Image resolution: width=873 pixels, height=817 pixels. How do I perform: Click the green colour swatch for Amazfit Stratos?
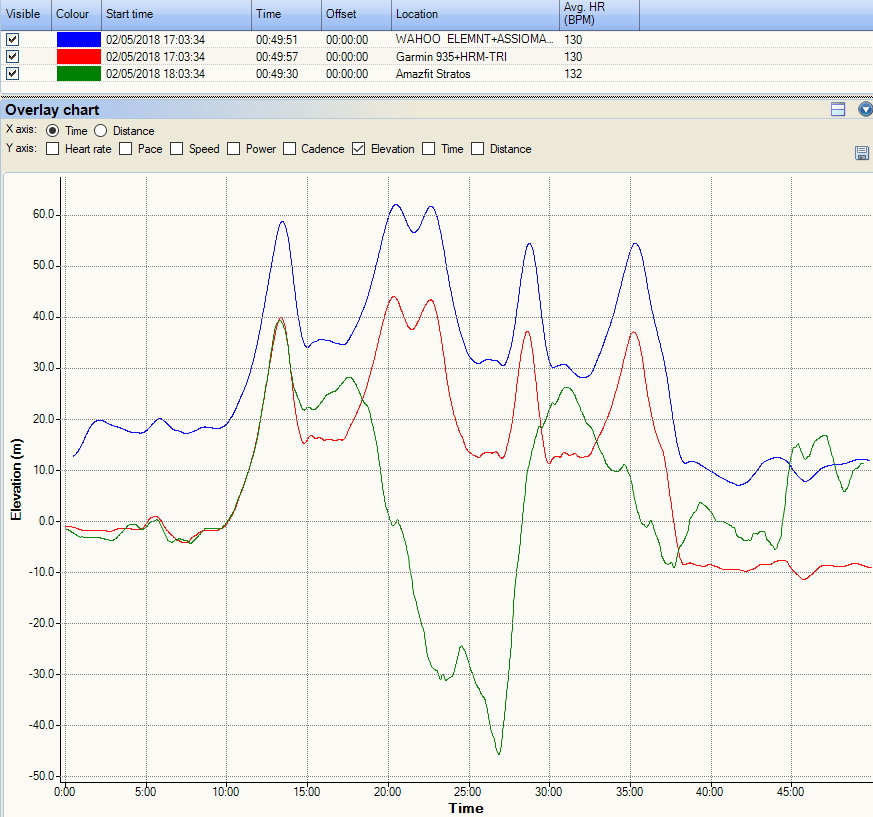[x=78, y=73]
